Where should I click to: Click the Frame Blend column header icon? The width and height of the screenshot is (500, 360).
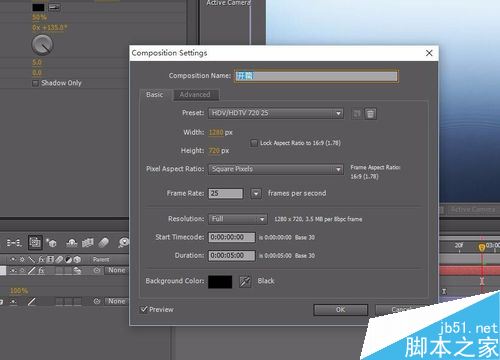pyautogui.click(x=50, y=259)
